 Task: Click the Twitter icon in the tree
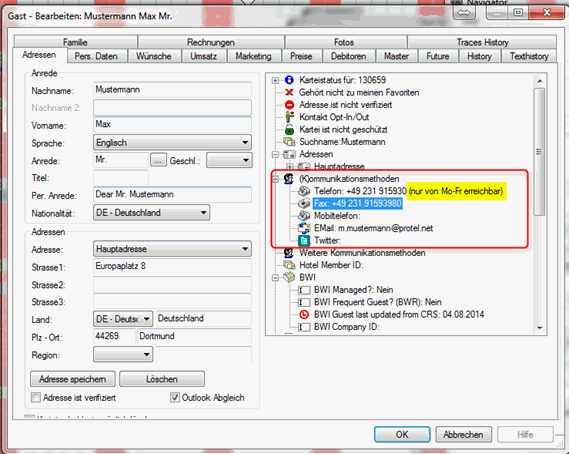click(304, 241)
